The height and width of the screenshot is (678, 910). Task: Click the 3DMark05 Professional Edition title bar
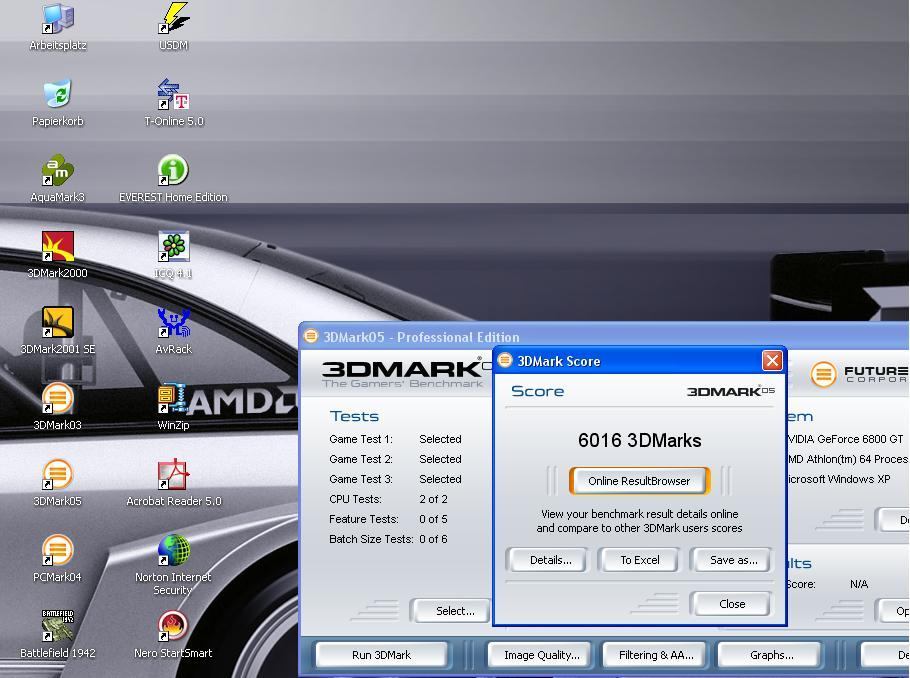(604, 337)
